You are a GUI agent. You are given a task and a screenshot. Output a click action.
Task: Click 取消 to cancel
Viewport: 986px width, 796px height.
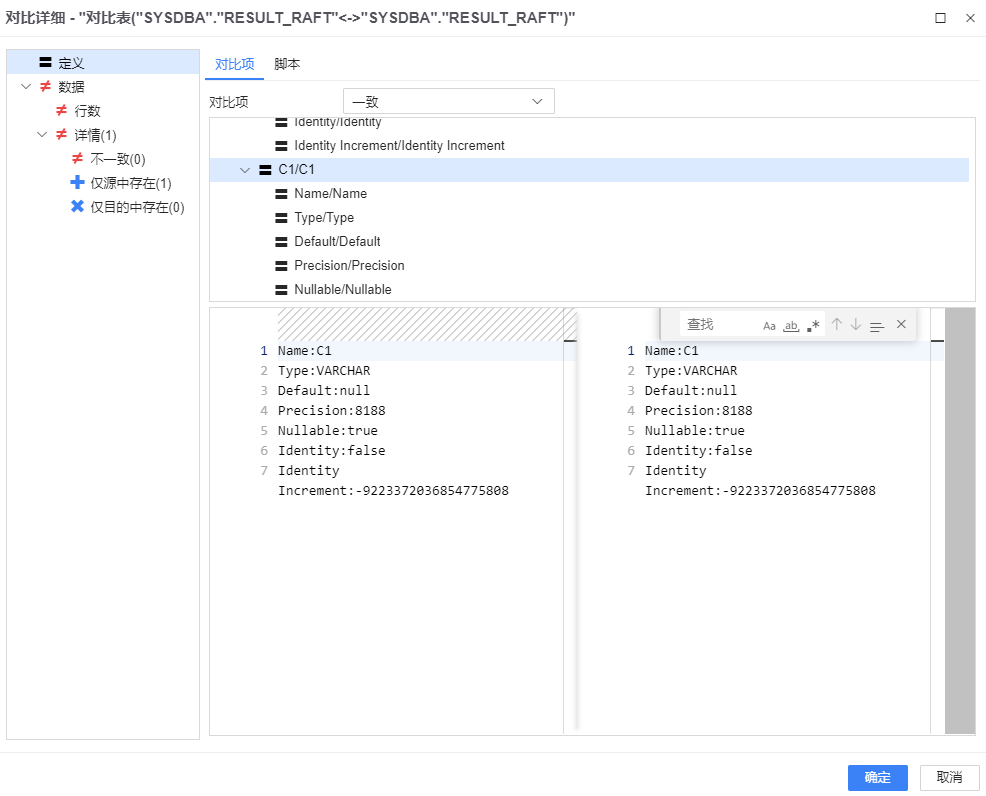(x=950, y=778)
